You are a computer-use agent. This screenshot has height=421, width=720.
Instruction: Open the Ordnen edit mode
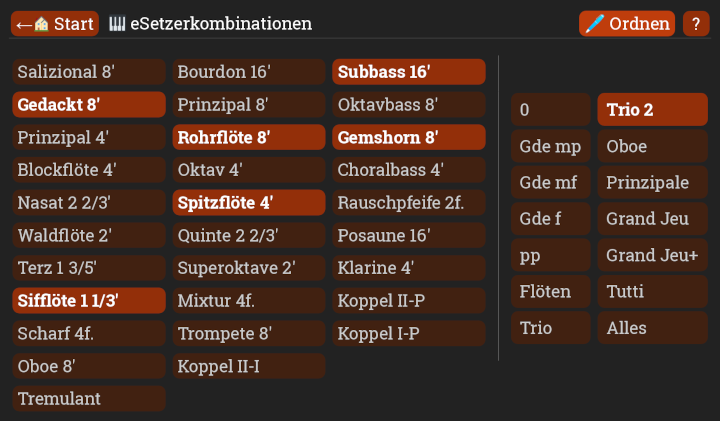pos(626,23)
